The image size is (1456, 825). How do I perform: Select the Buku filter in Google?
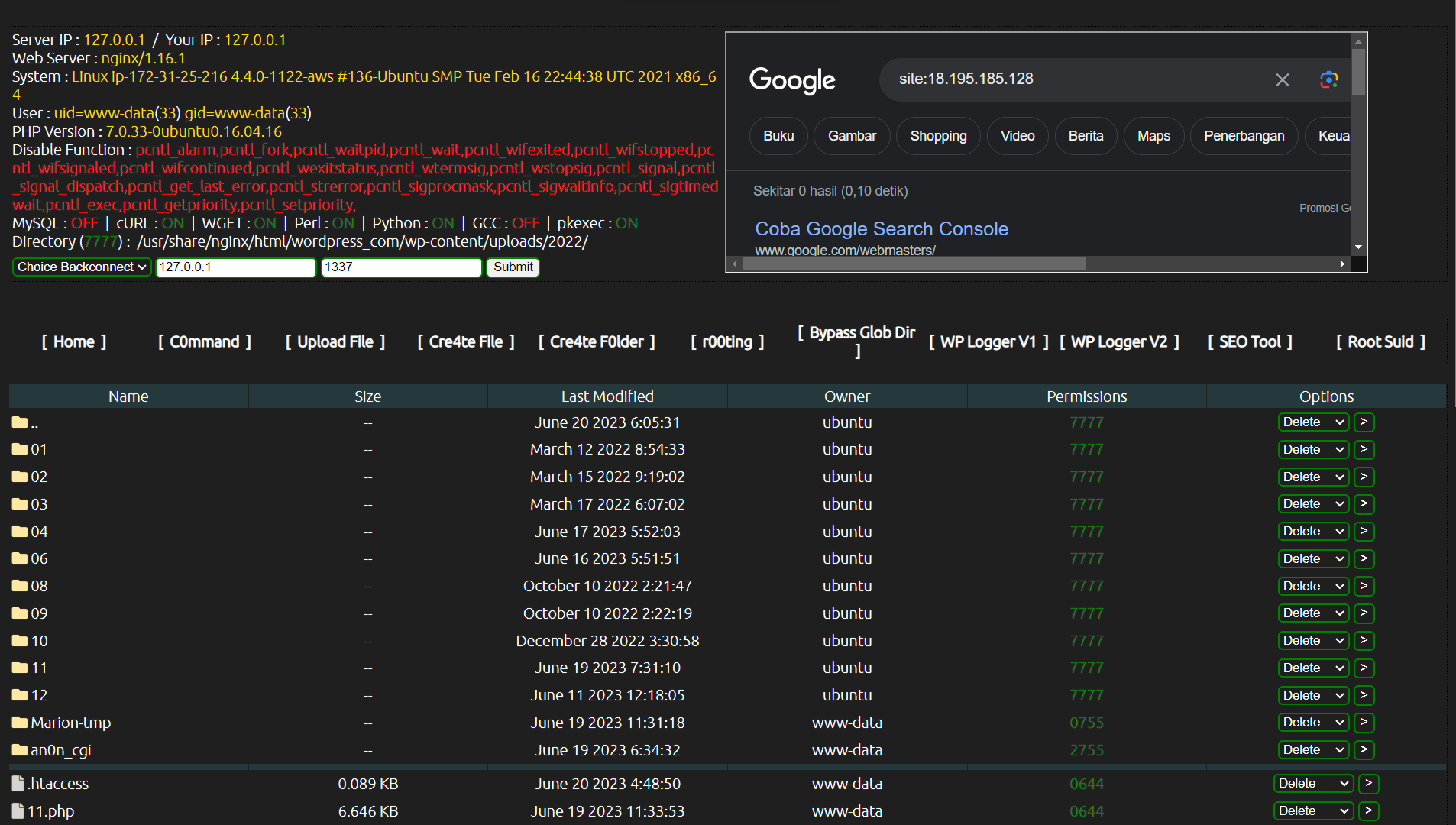tap(778, 136)
